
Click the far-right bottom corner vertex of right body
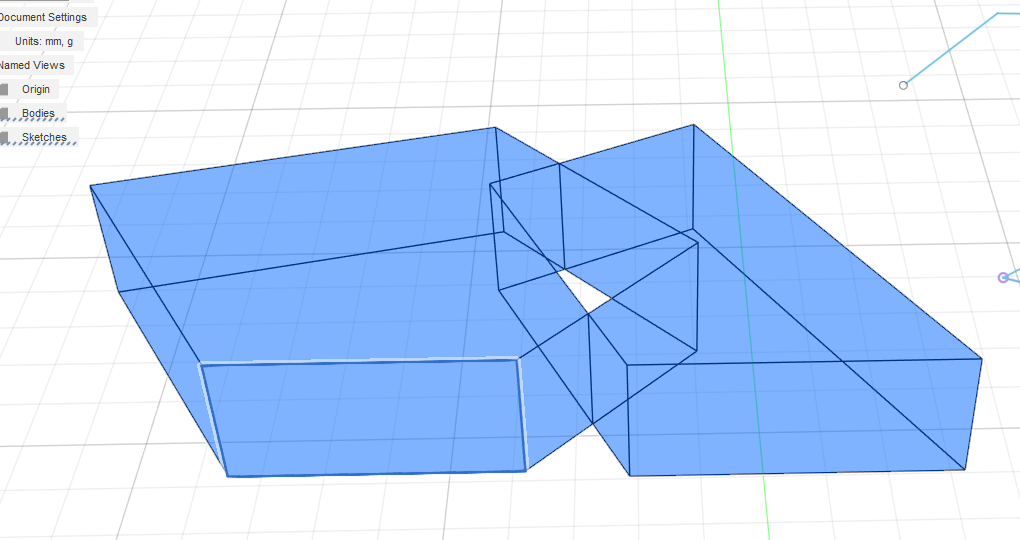tap(965, 468)
